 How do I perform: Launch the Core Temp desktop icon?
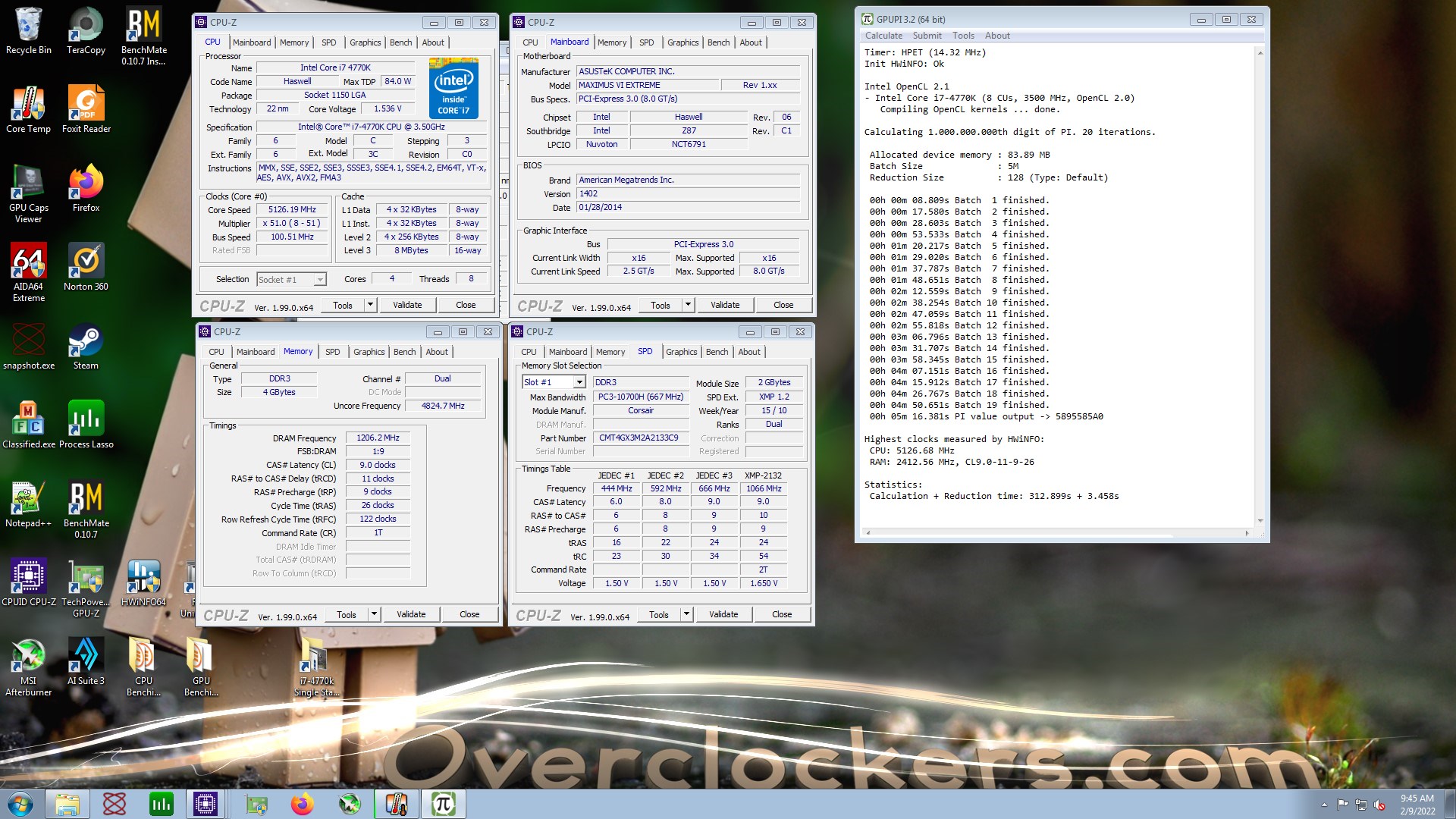pos(28,109)
